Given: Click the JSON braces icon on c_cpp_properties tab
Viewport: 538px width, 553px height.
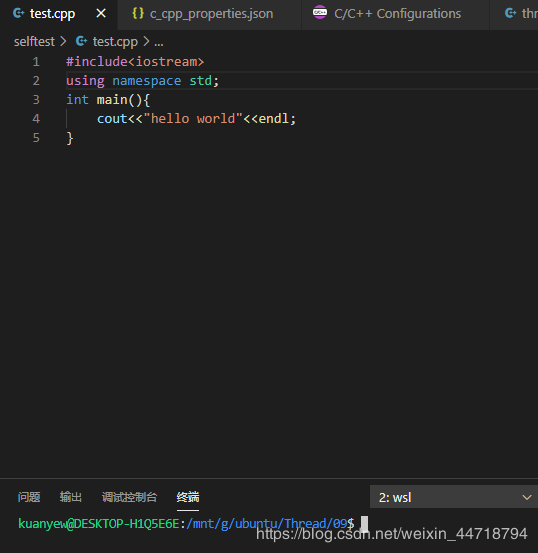Looking at the screenshot, I should click(x=138, y=13).
